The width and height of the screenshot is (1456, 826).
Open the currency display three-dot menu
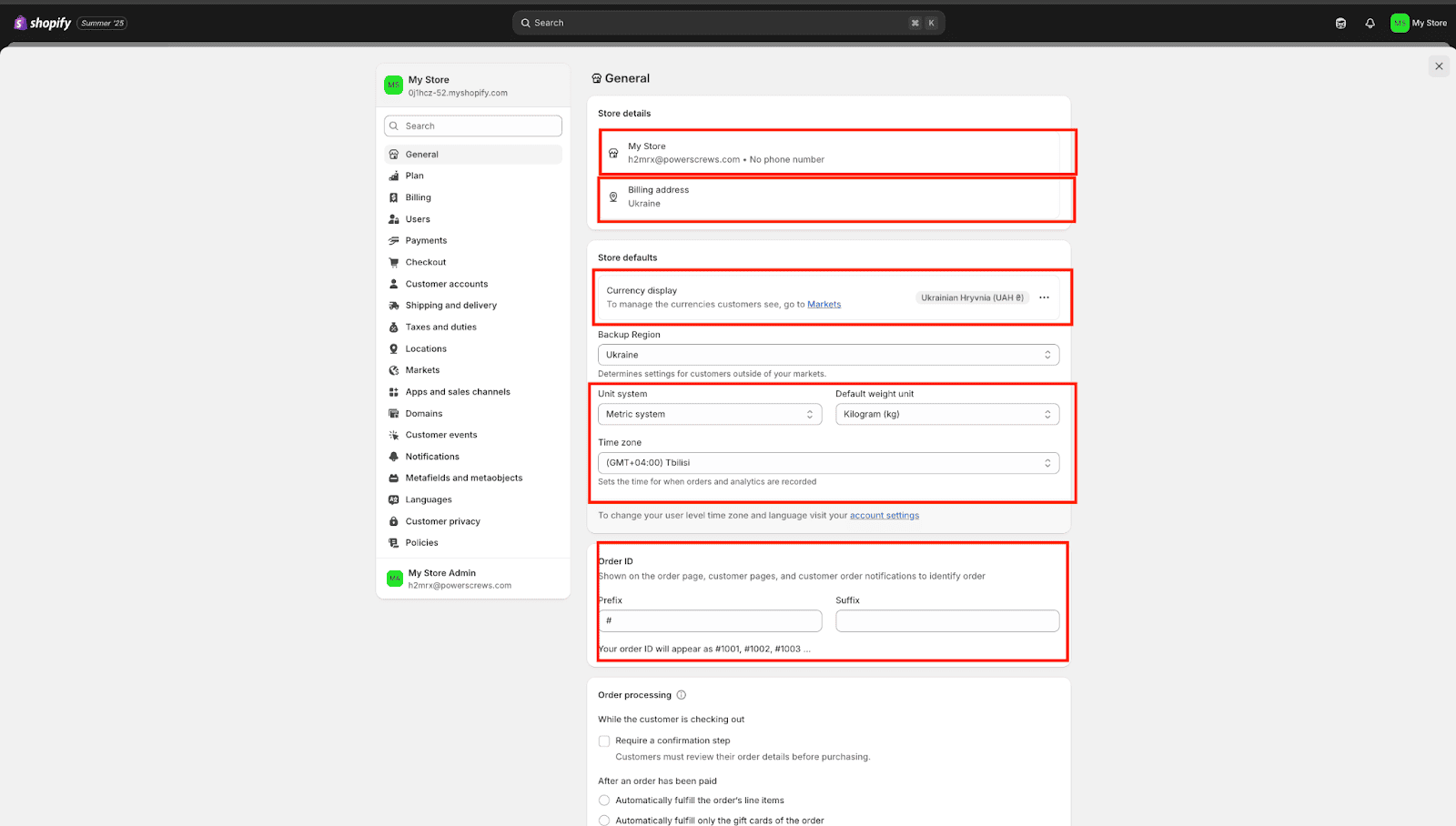point(1044,297)
